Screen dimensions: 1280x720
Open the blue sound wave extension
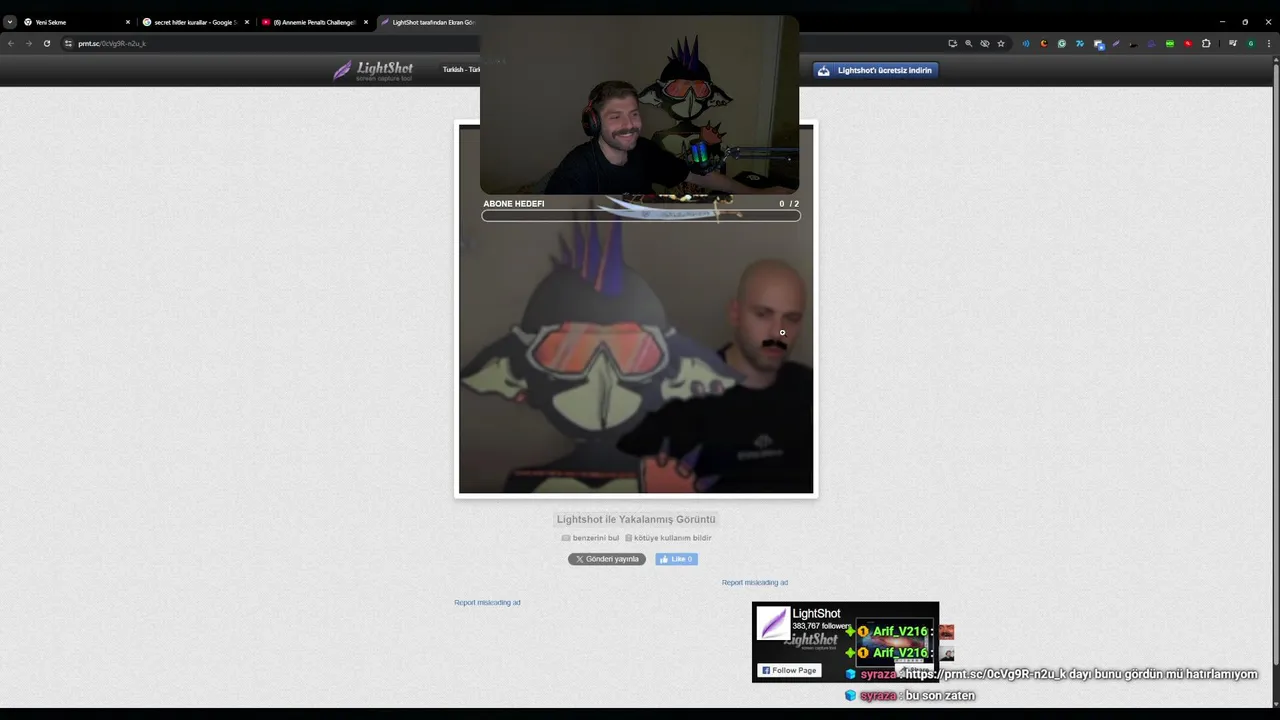pyautogui.click(x=1026, y=43)
